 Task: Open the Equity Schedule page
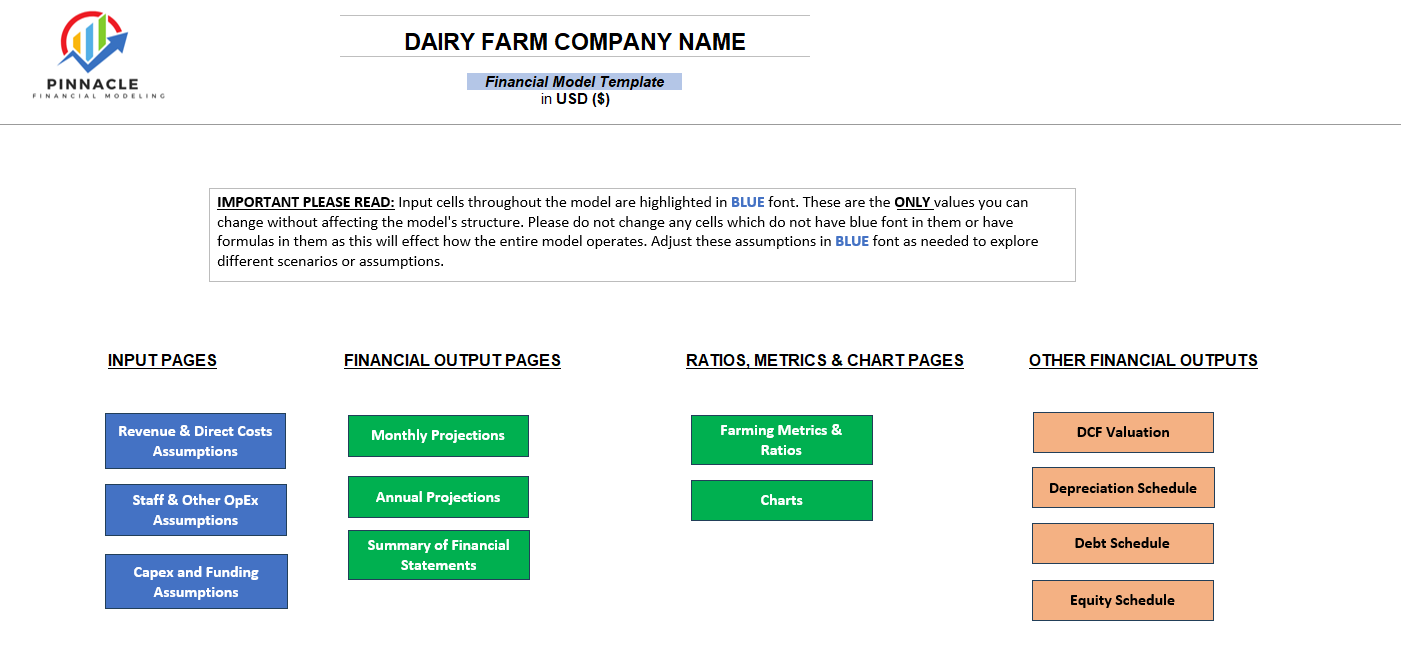[1122, 600]
